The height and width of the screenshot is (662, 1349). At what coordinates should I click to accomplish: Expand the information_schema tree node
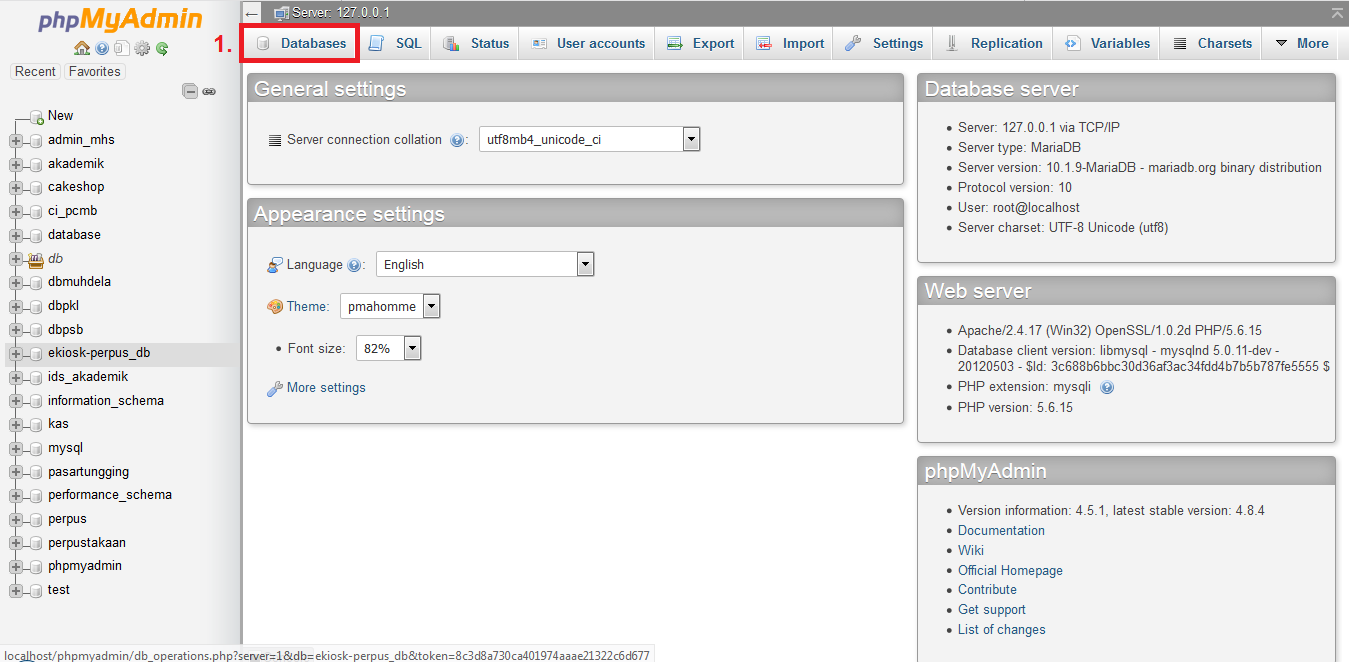16,401
